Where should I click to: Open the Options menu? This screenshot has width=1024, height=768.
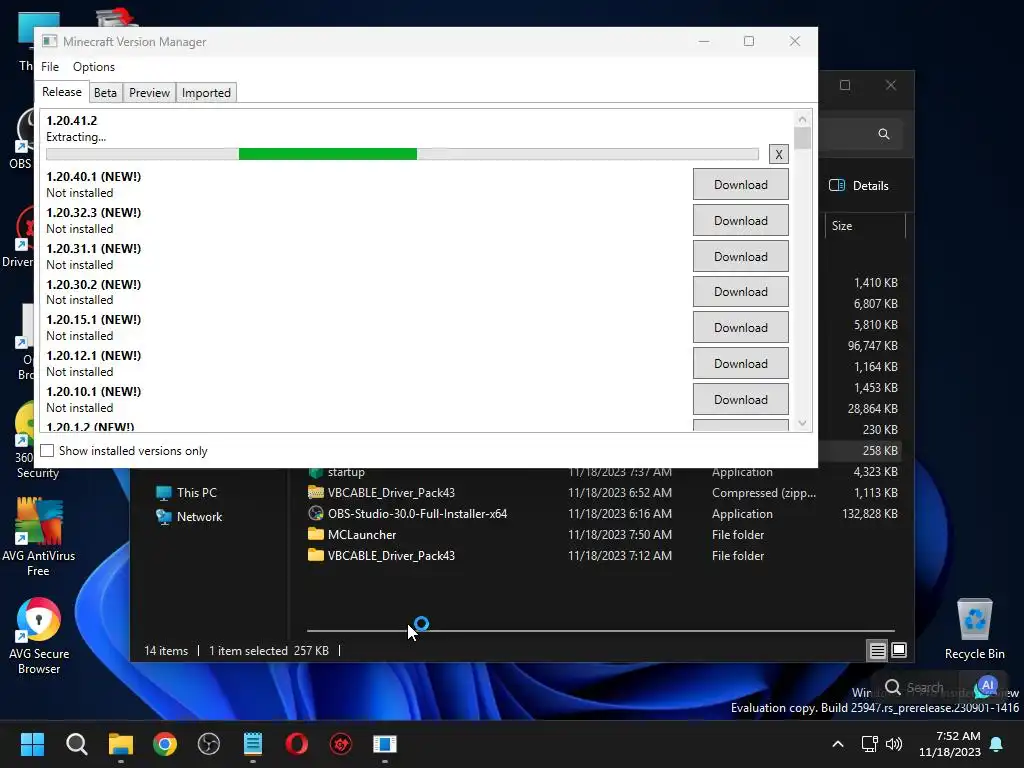(x=93, y=67)
